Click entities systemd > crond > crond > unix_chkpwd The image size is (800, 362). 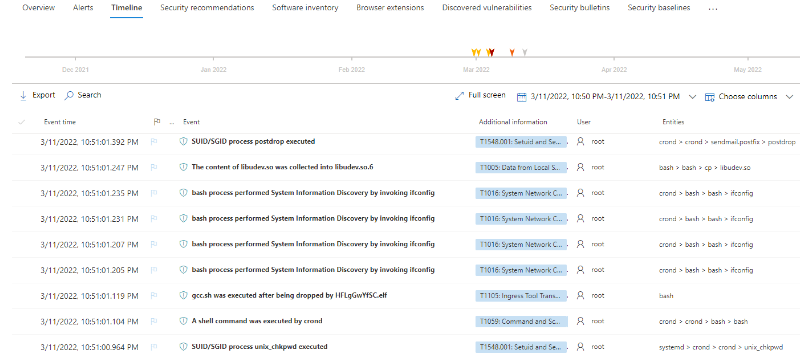(x=720, y=347)
